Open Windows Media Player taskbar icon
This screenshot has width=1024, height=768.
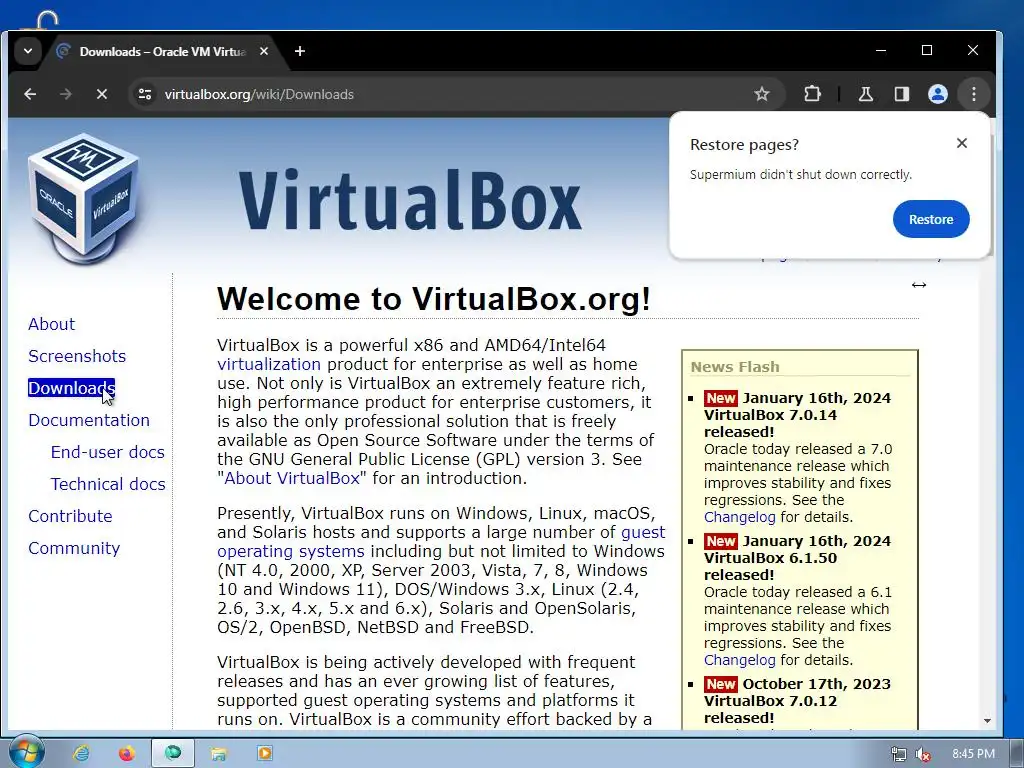264,754
